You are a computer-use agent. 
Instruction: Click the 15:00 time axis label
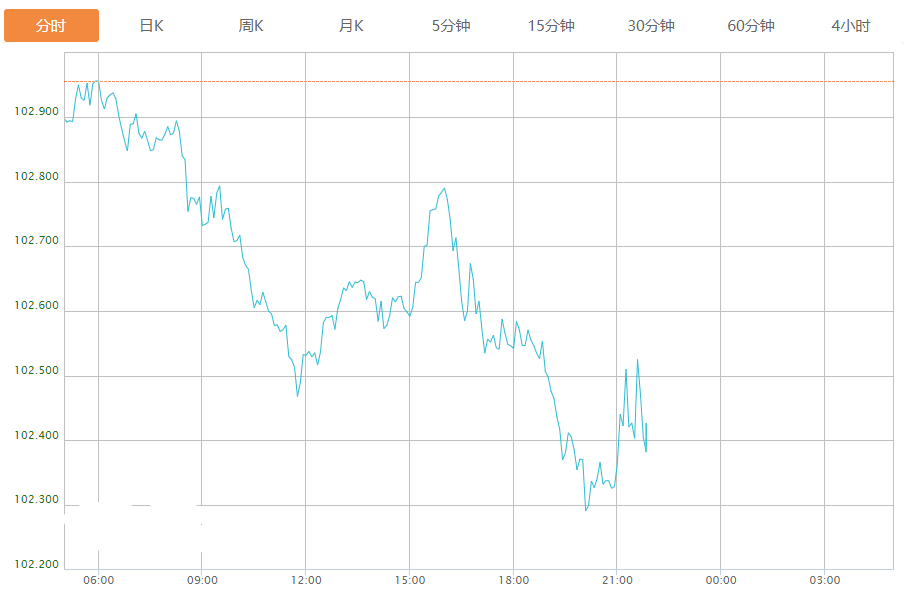click(x=410, y=580)
